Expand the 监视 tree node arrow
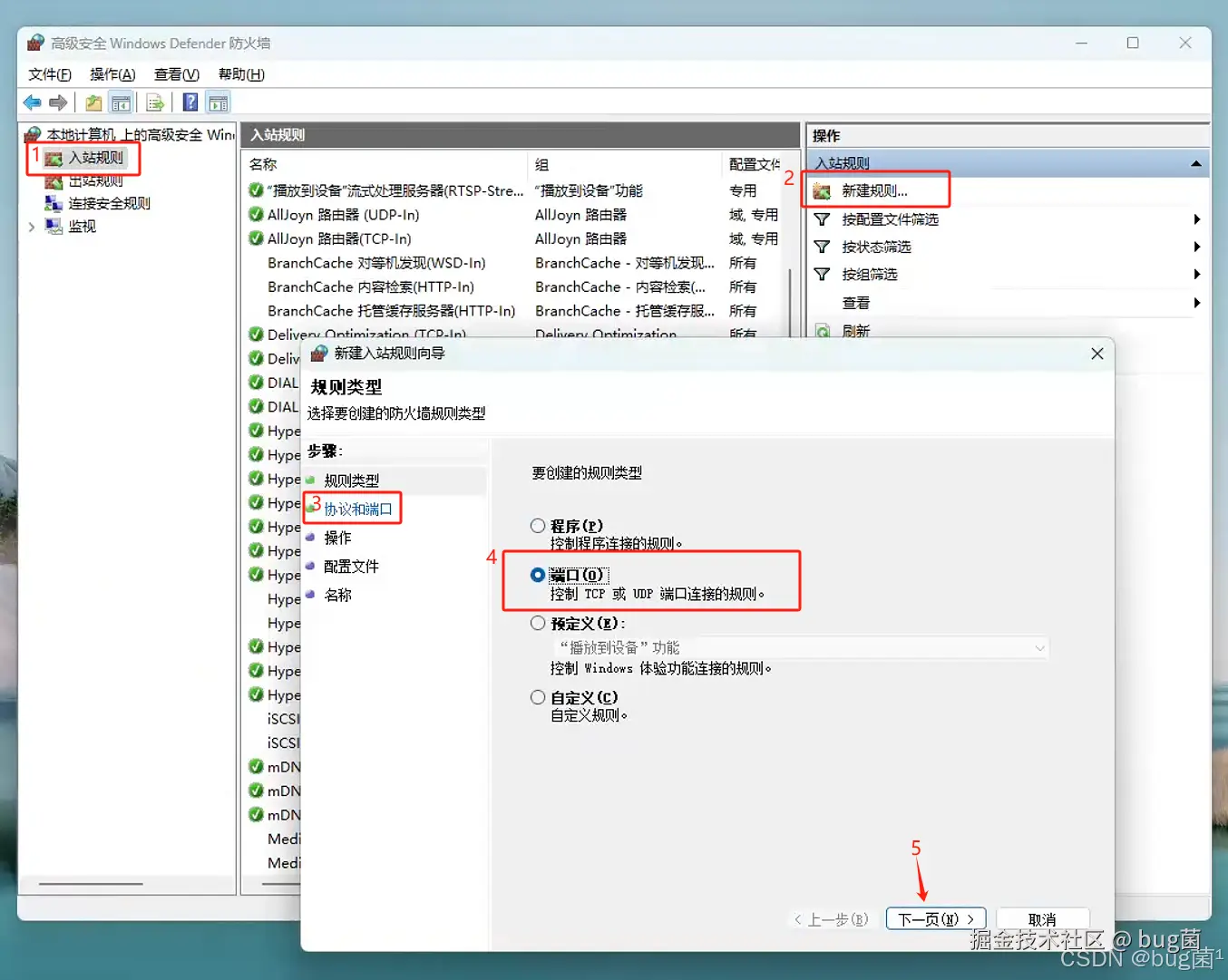This screenshot has height=980, width=1228. click(32, 227)
